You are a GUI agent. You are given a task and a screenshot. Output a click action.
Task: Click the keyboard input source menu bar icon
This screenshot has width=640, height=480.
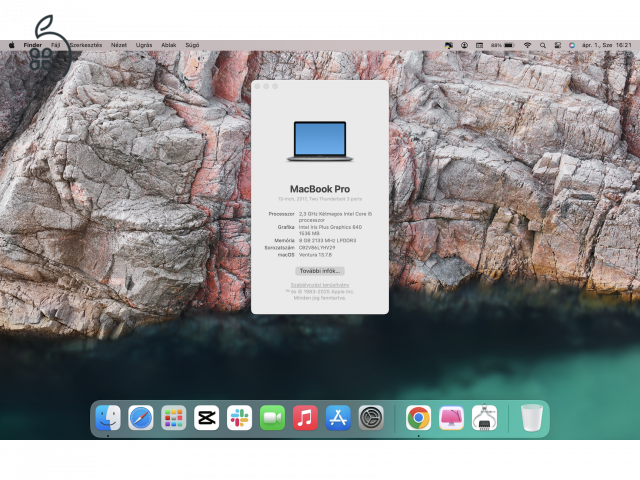point(480,45)
